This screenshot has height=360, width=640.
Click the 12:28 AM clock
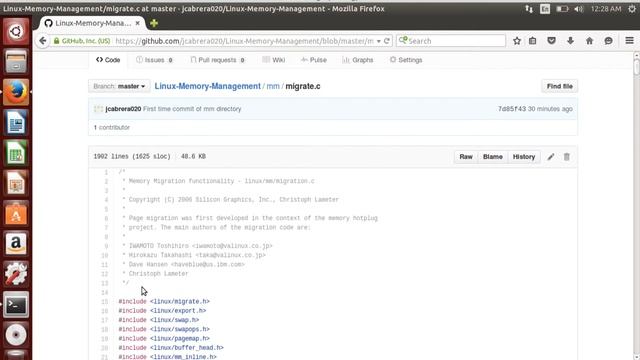tap(606, 9)
